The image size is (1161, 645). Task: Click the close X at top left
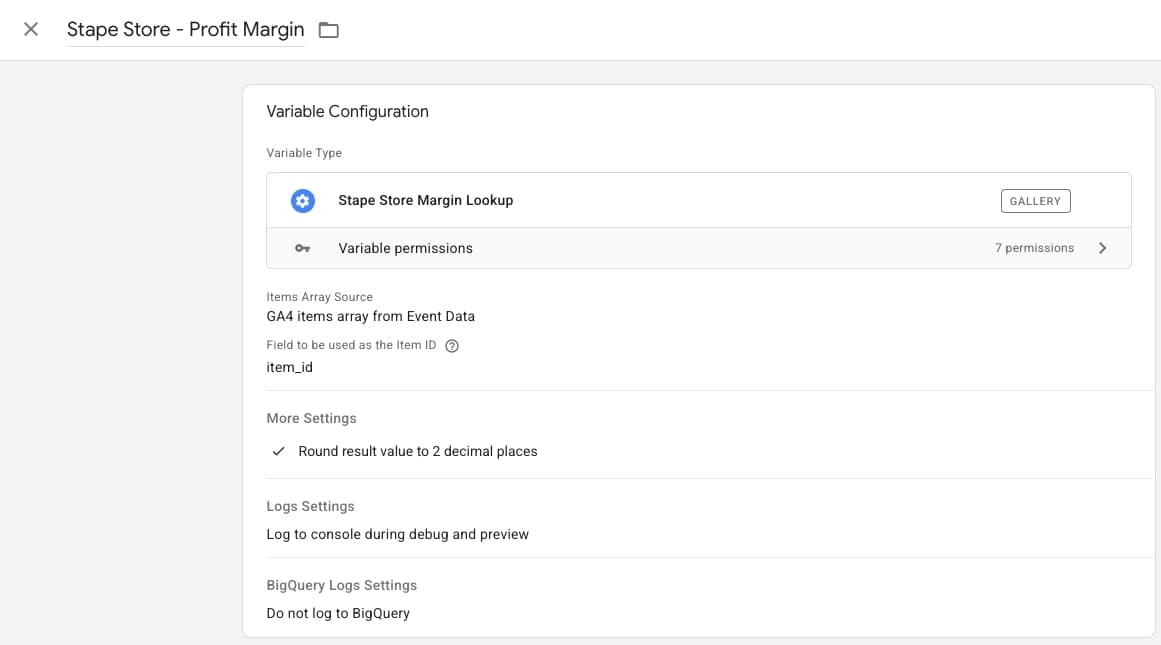[x=29, y=29]
